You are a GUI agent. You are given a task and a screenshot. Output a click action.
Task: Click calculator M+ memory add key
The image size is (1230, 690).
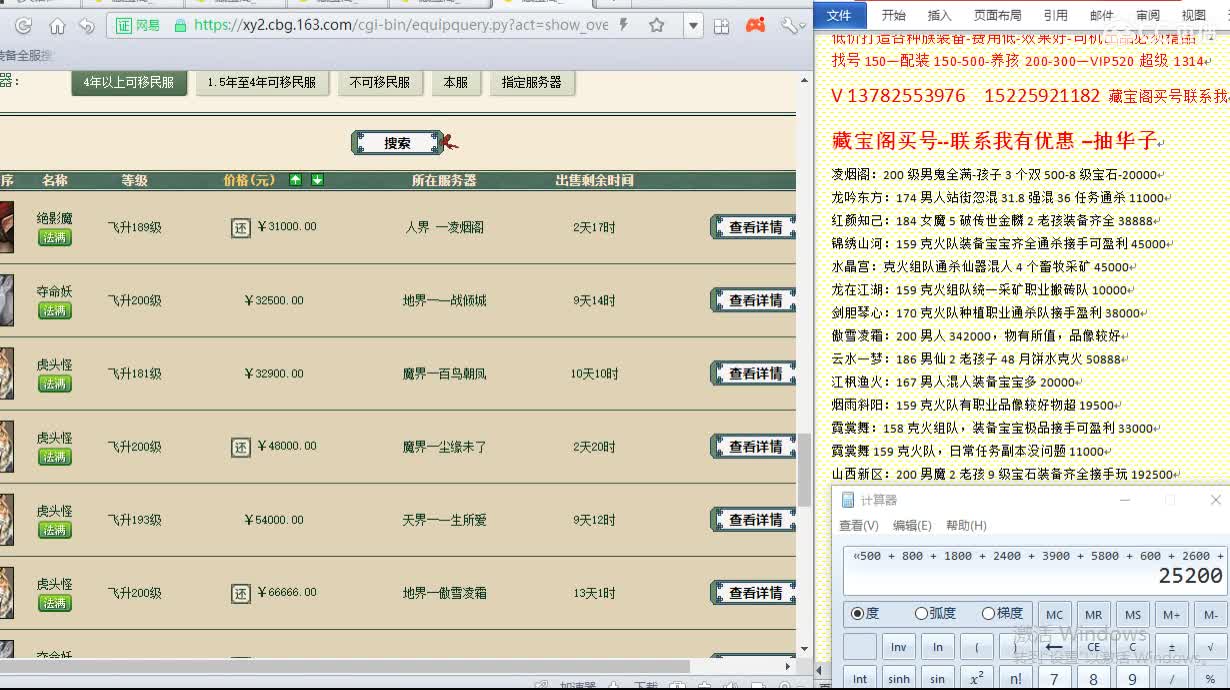coord(1172,615)
